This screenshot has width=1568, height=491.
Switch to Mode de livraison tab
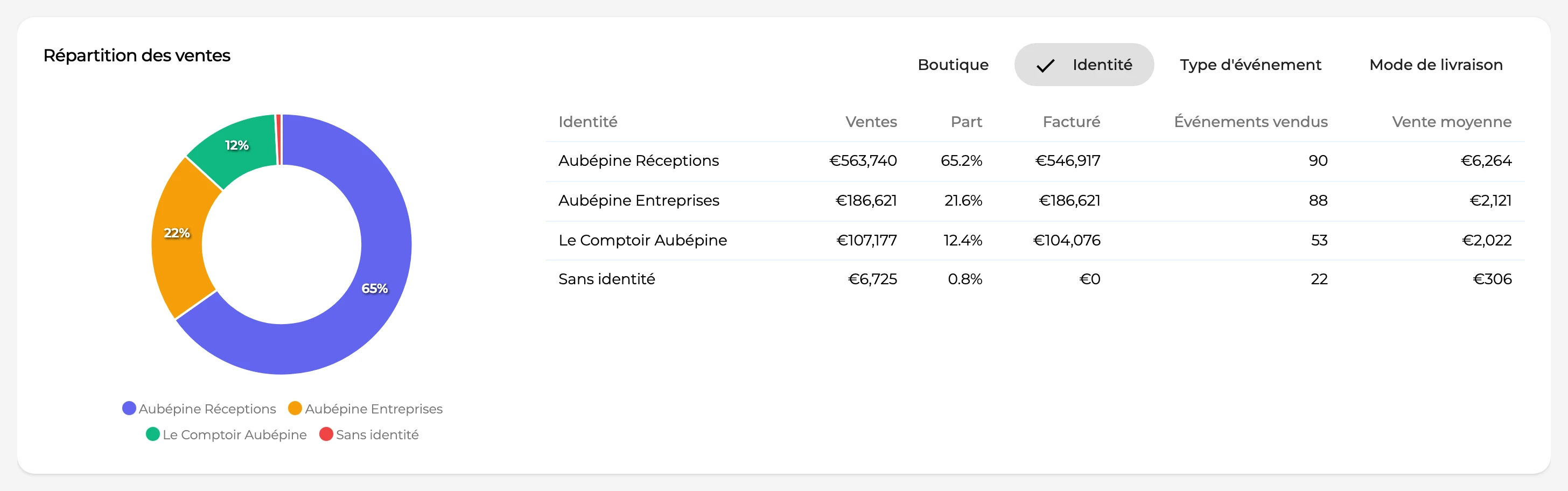[x=1436, y=65]
